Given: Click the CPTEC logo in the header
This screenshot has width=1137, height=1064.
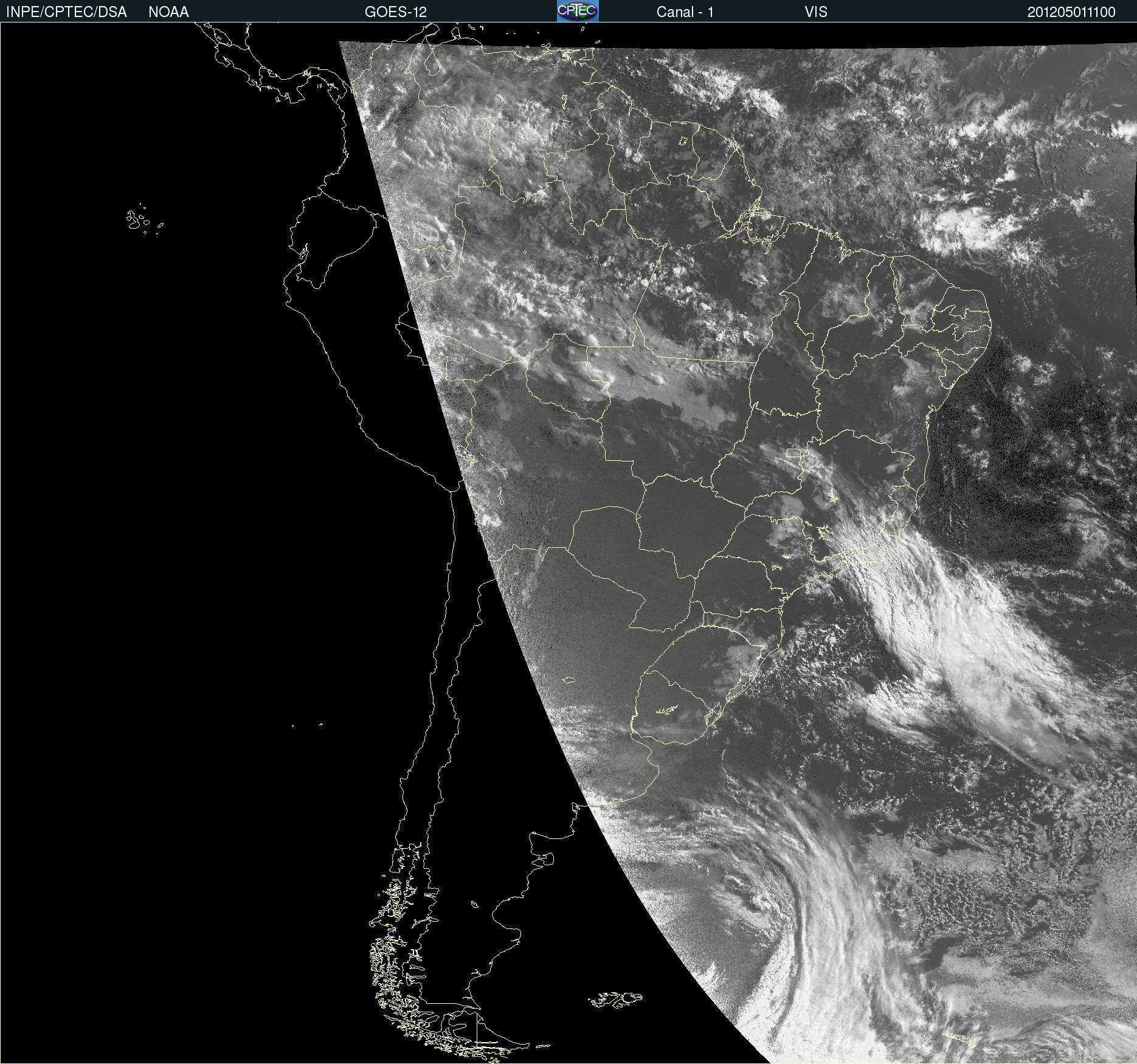Looking at the screenshot, I should (578, 11).
